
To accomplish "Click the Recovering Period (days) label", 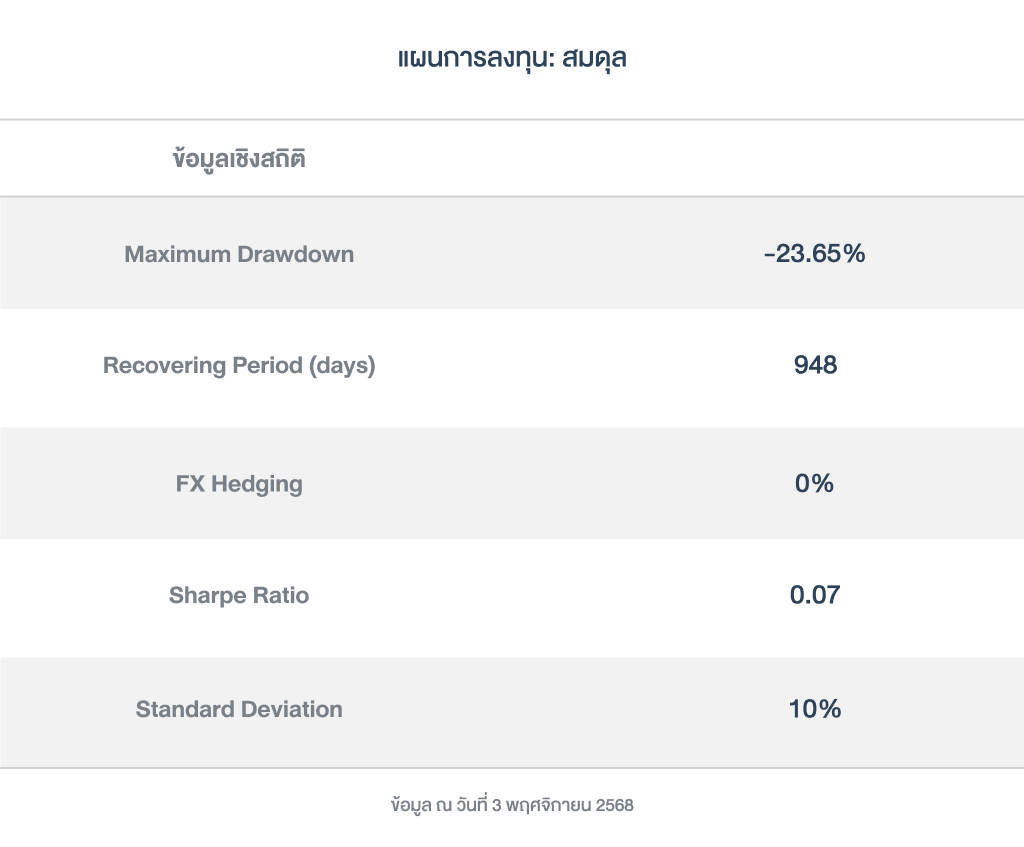I will click(239, 366).
